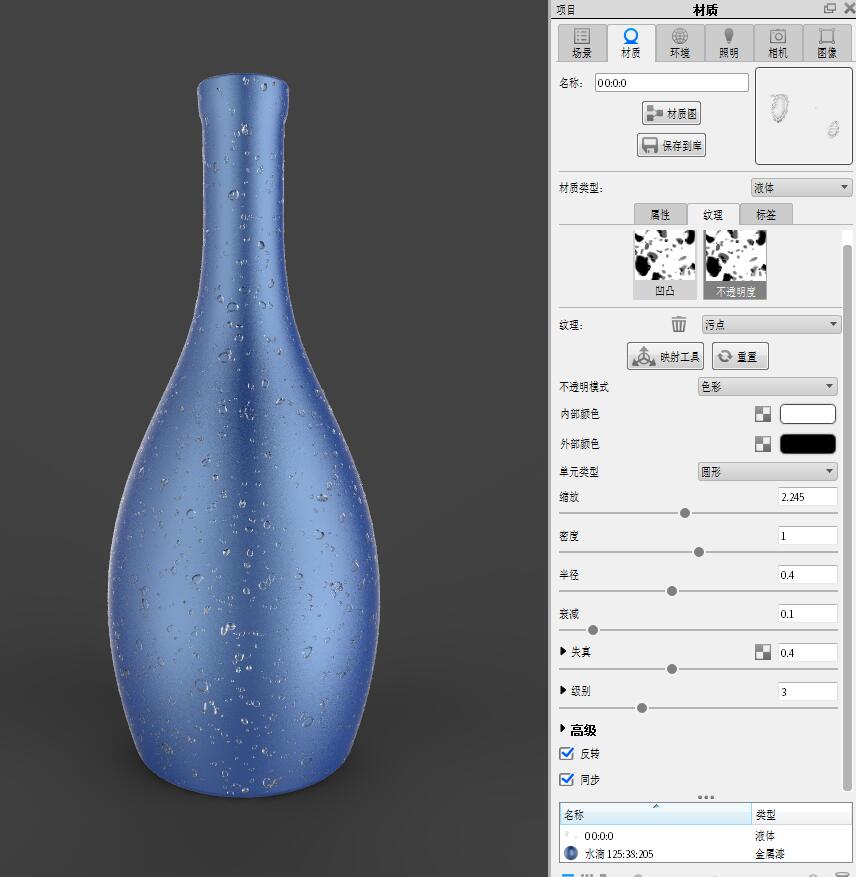
Task: Expand the 级别 section triangle
Action: 563,690
